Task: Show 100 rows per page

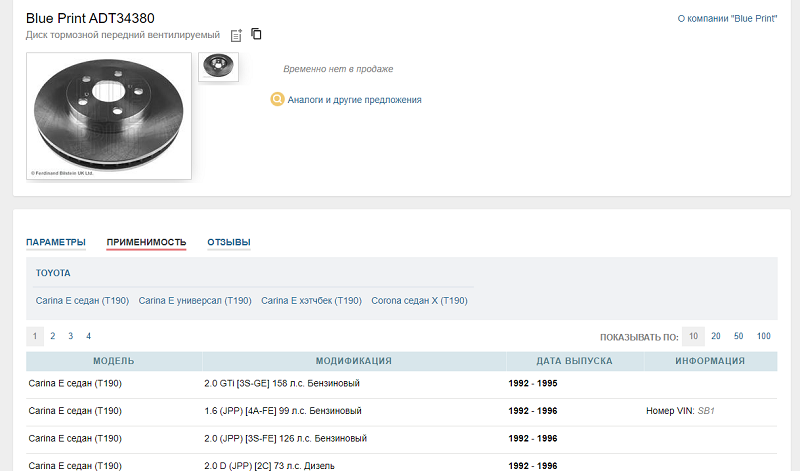Action: [x=764, y=336]
